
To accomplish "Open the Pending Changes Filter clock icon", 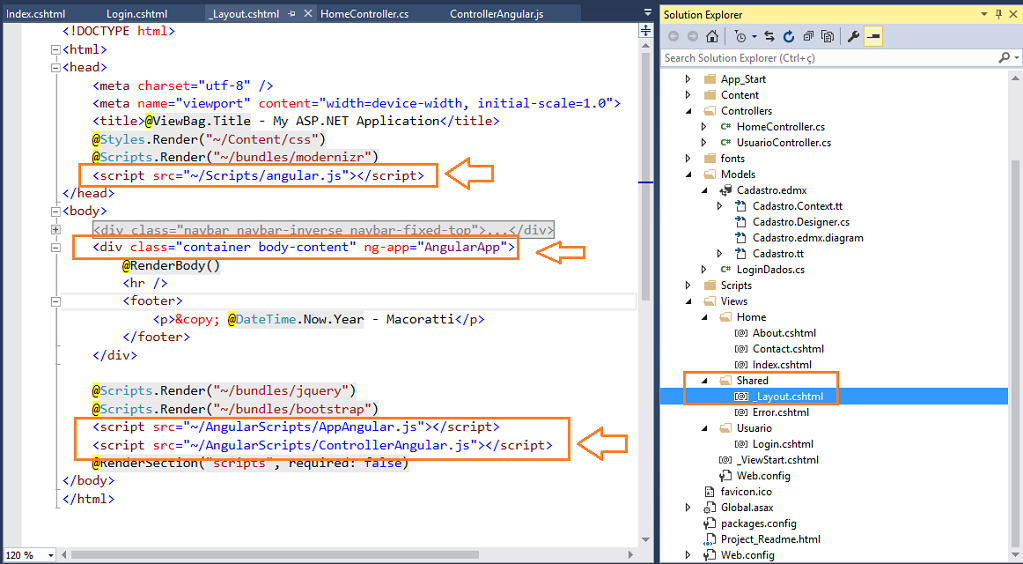I will [x=741, y=37].
